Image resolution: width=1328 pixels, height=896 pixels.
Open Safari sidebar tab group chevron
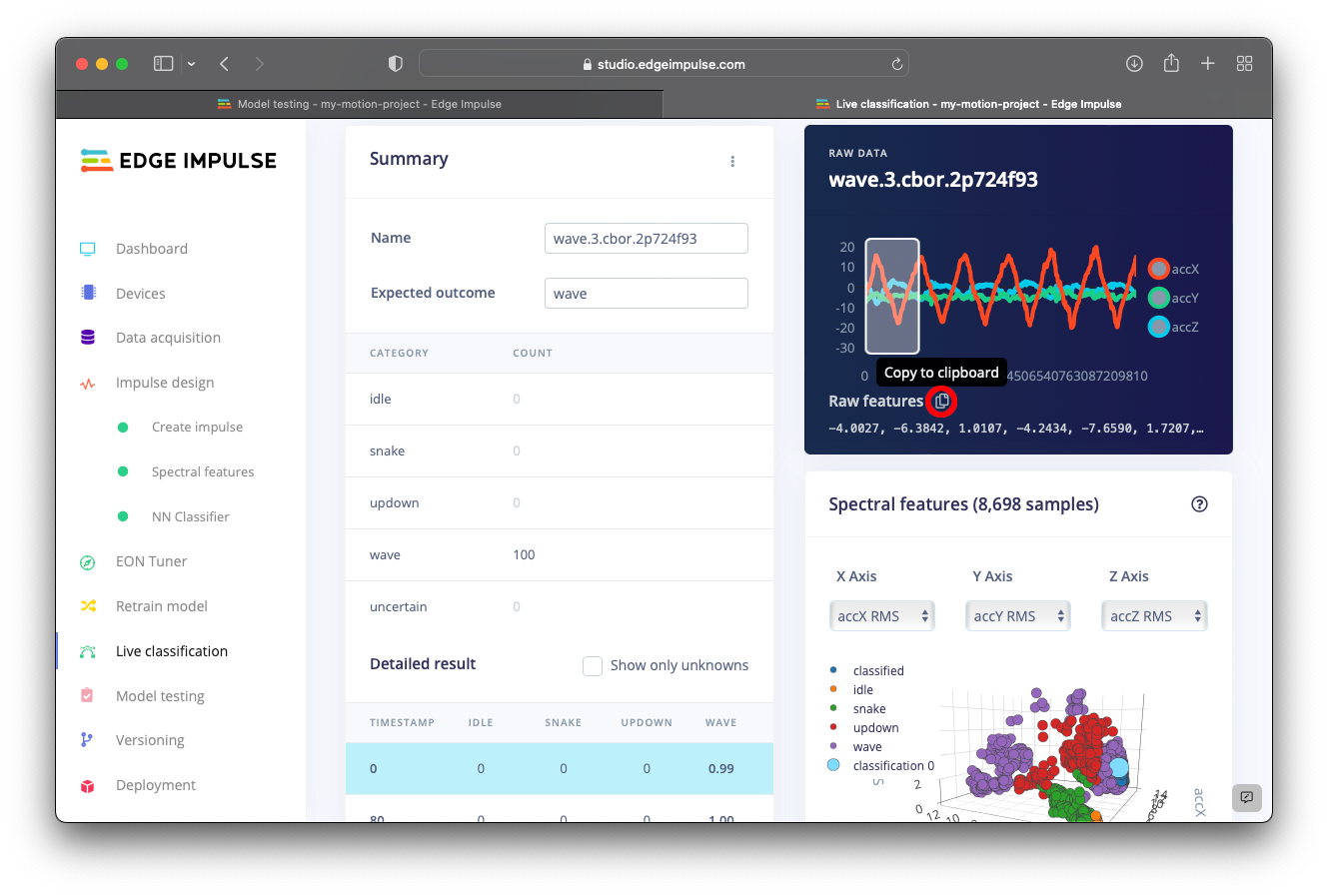click(x=191, y=64)
